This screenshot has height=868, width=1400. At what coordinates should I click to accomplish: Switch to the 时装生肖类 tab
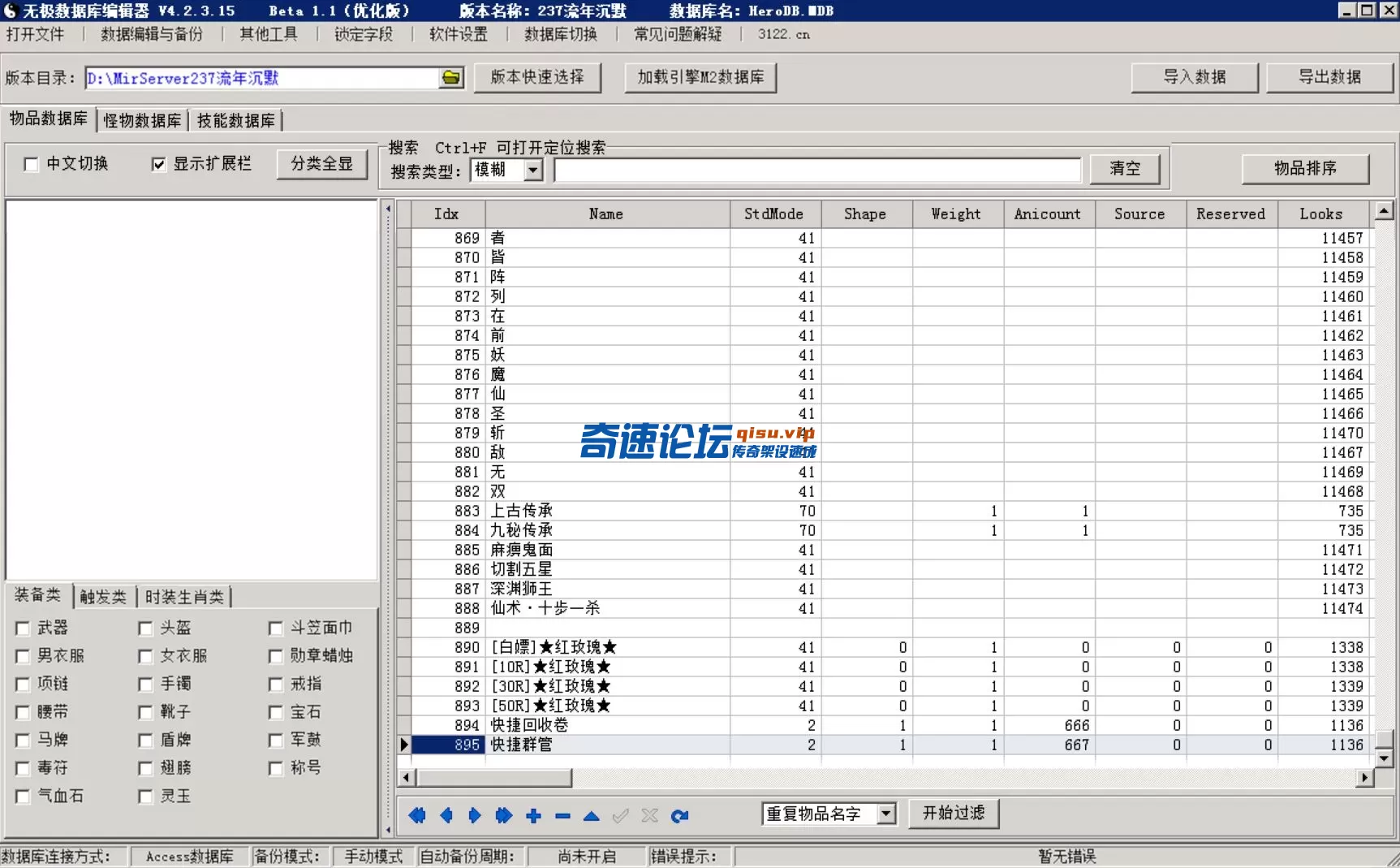pyautogui.click(x=184, y=598)
